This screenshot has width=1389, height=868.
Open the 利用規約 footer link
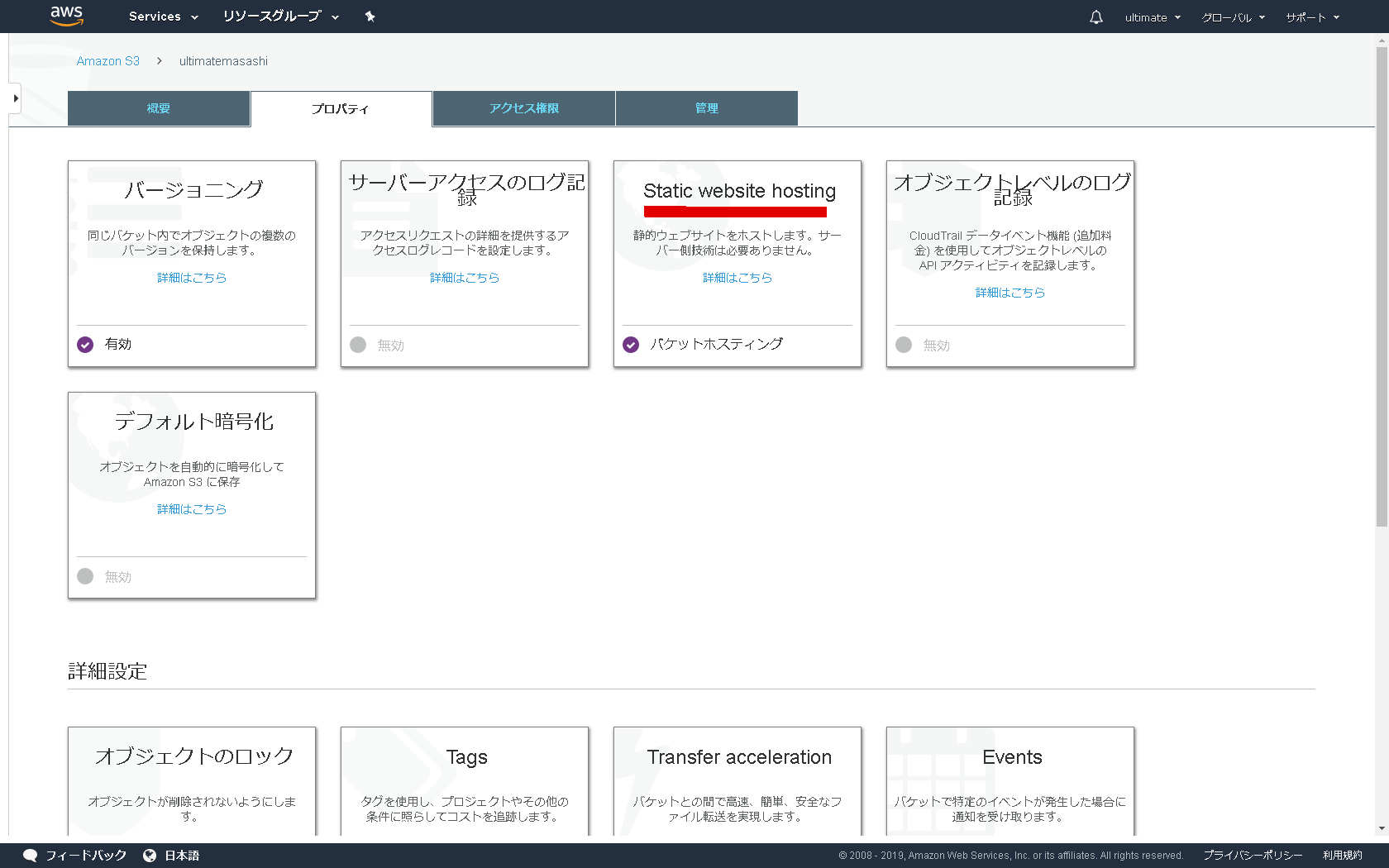click(x=1343, y=856)
